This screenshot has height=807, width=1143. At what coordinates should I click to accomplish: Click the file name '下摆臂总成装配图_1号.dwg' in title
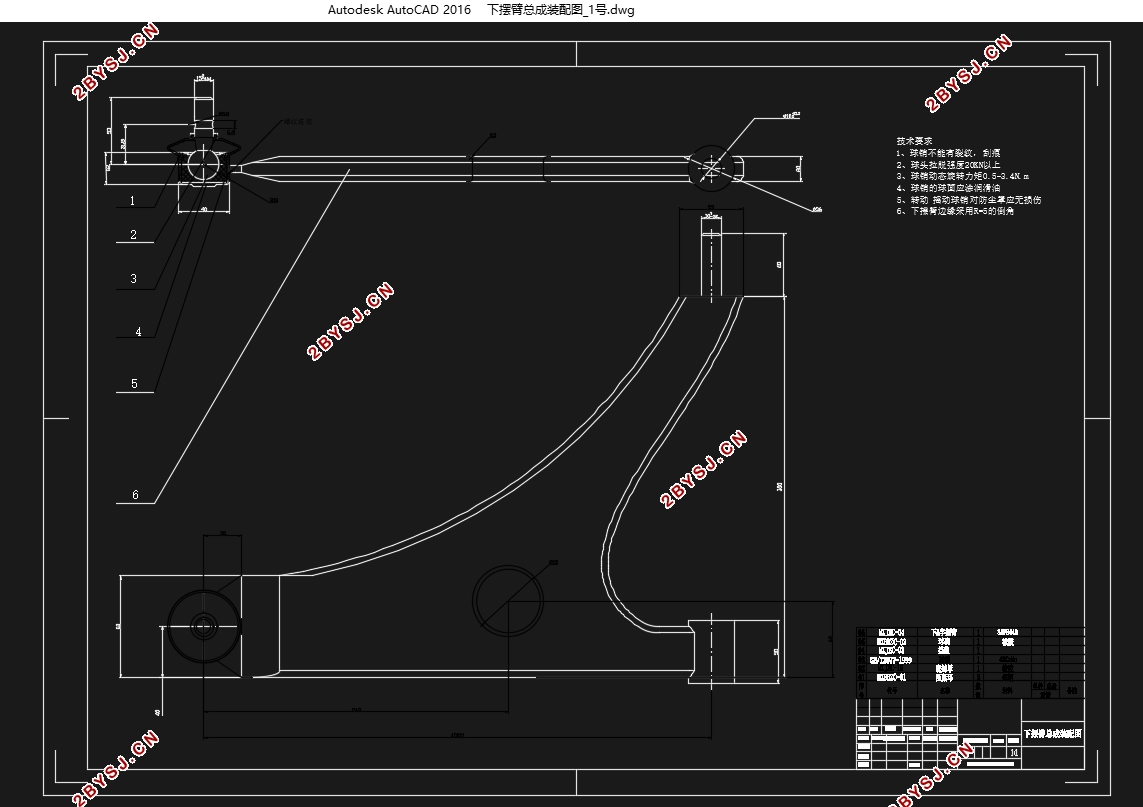(561, 10)
